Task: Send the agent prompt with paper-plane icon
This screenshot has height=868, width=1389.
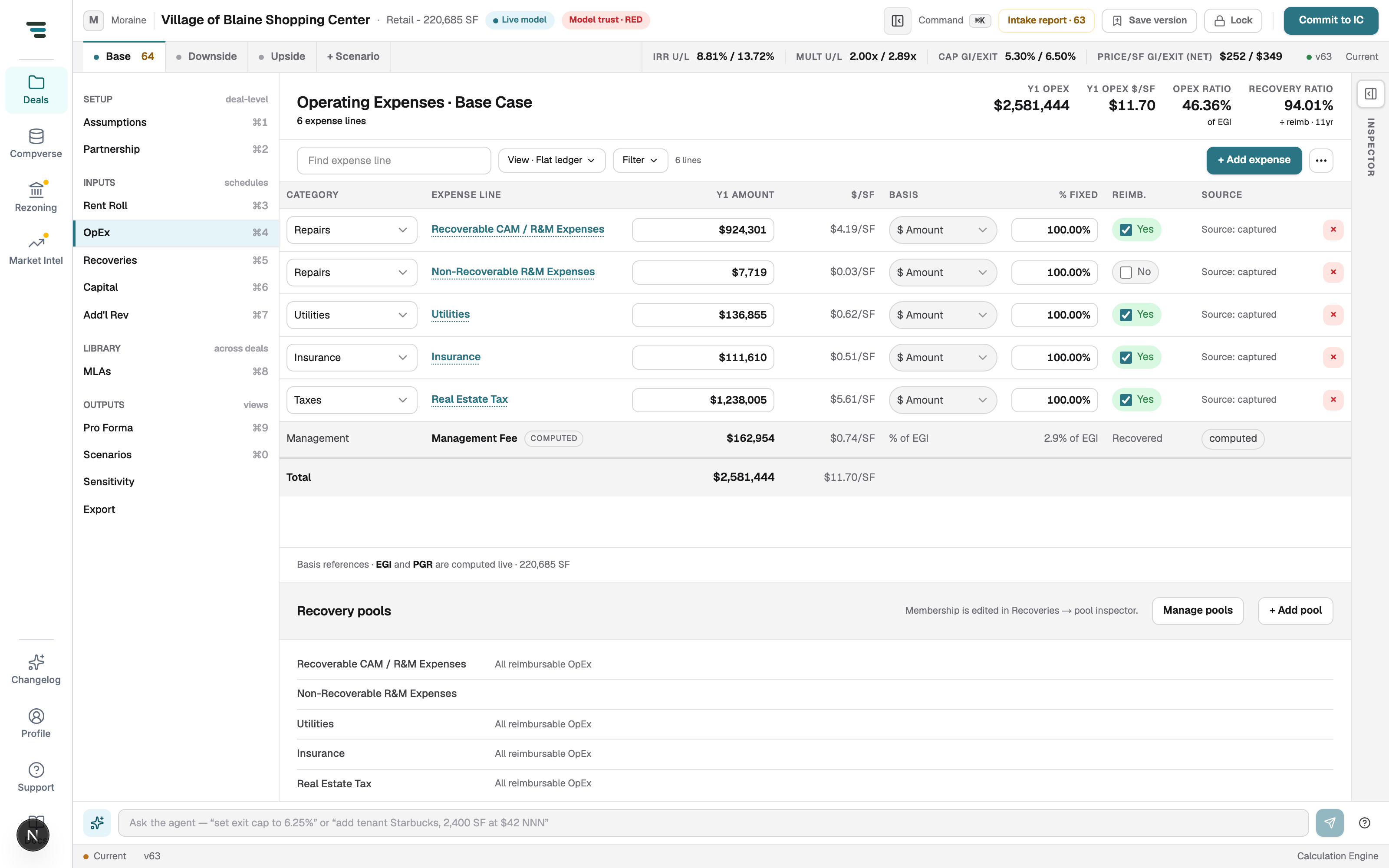Action: pyautogui.click(x=1329, y=823)
